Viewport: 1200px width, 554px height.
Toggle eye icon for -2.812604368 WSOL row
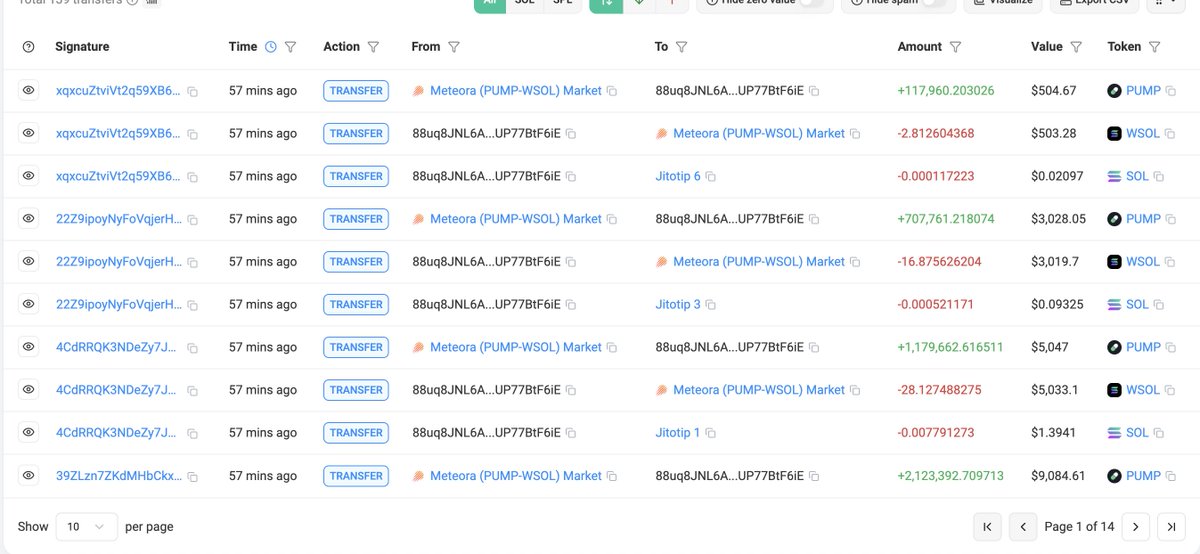(29, 133)
